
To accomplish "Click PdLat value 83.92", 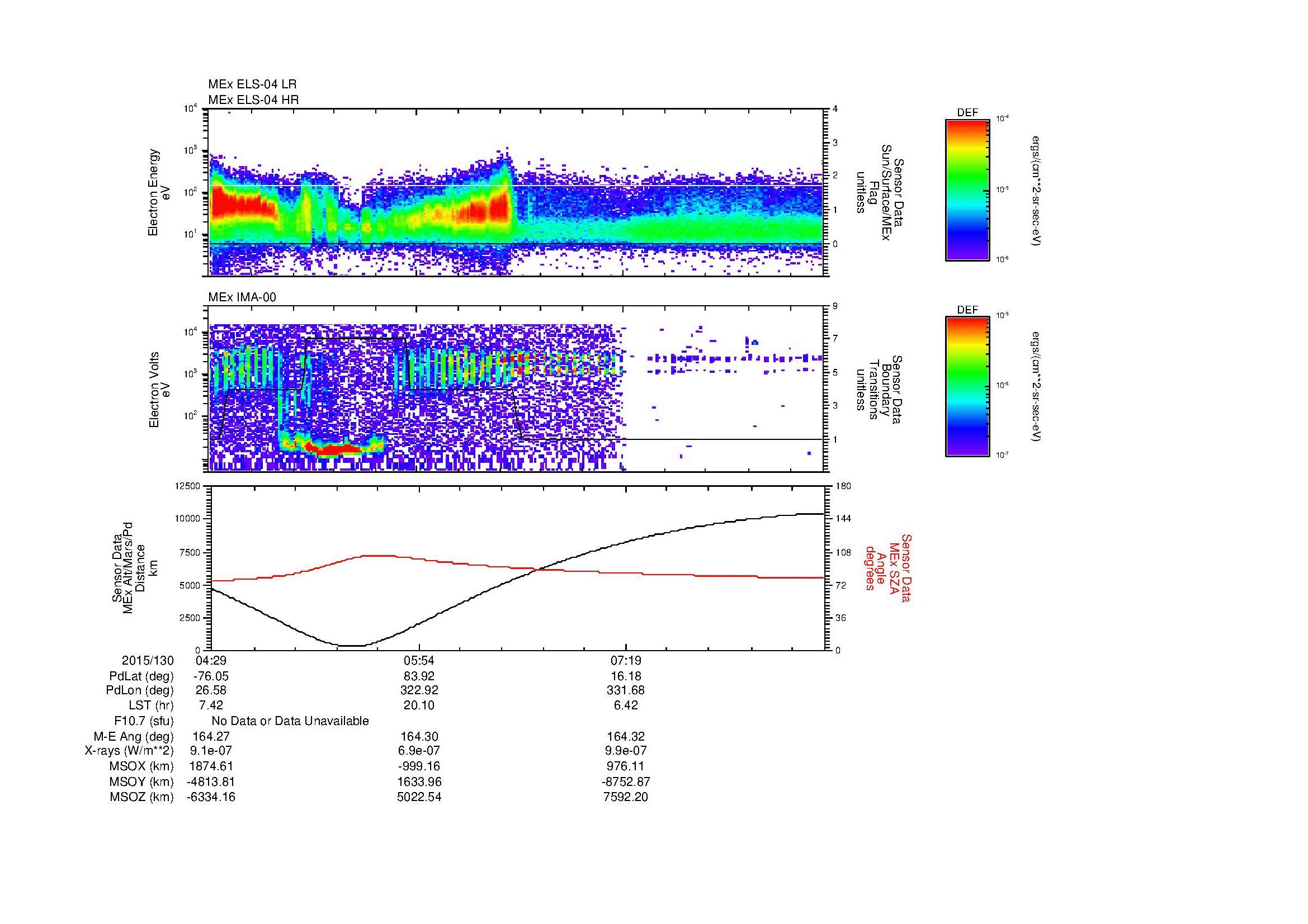I will pos(419,676).
